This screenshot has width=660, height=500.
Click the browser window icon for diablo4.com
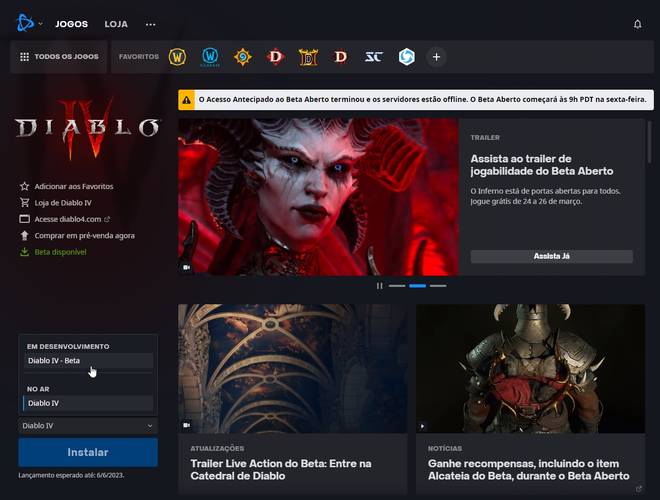[24, 219]
